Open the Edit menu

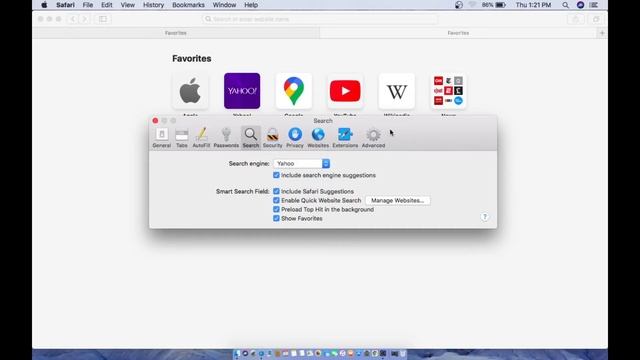coord(107,5)
